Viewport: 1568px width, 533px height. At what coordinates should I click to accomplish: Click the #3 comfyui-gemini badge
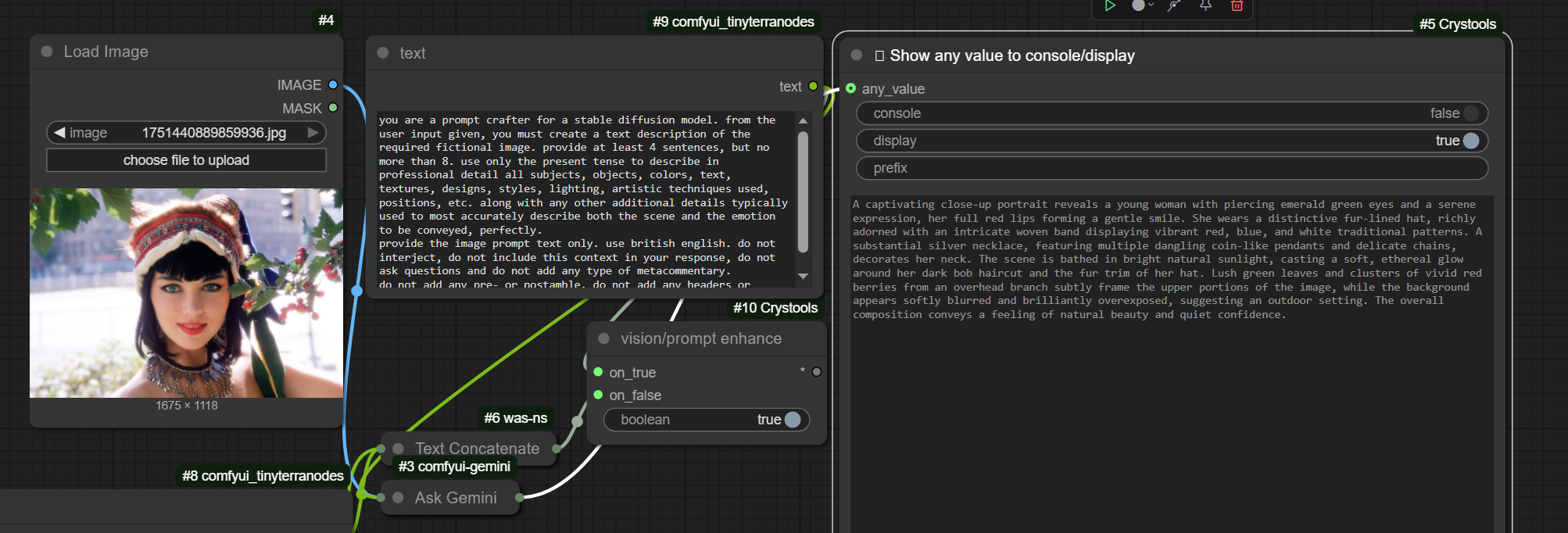454,467
